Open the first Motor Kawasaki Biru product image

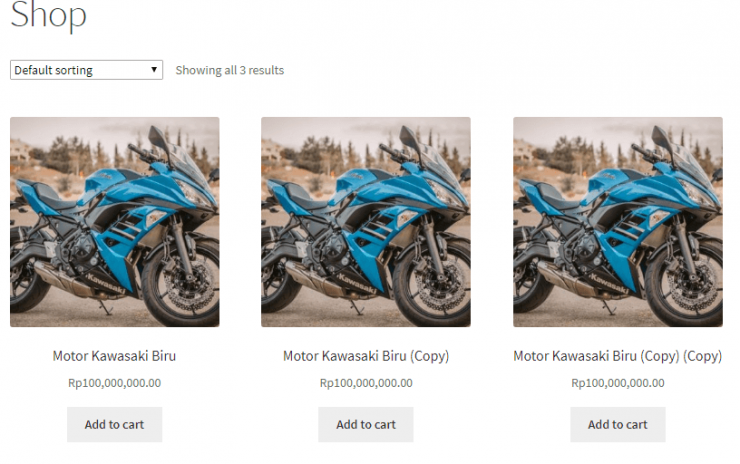(x=115, y=222)
